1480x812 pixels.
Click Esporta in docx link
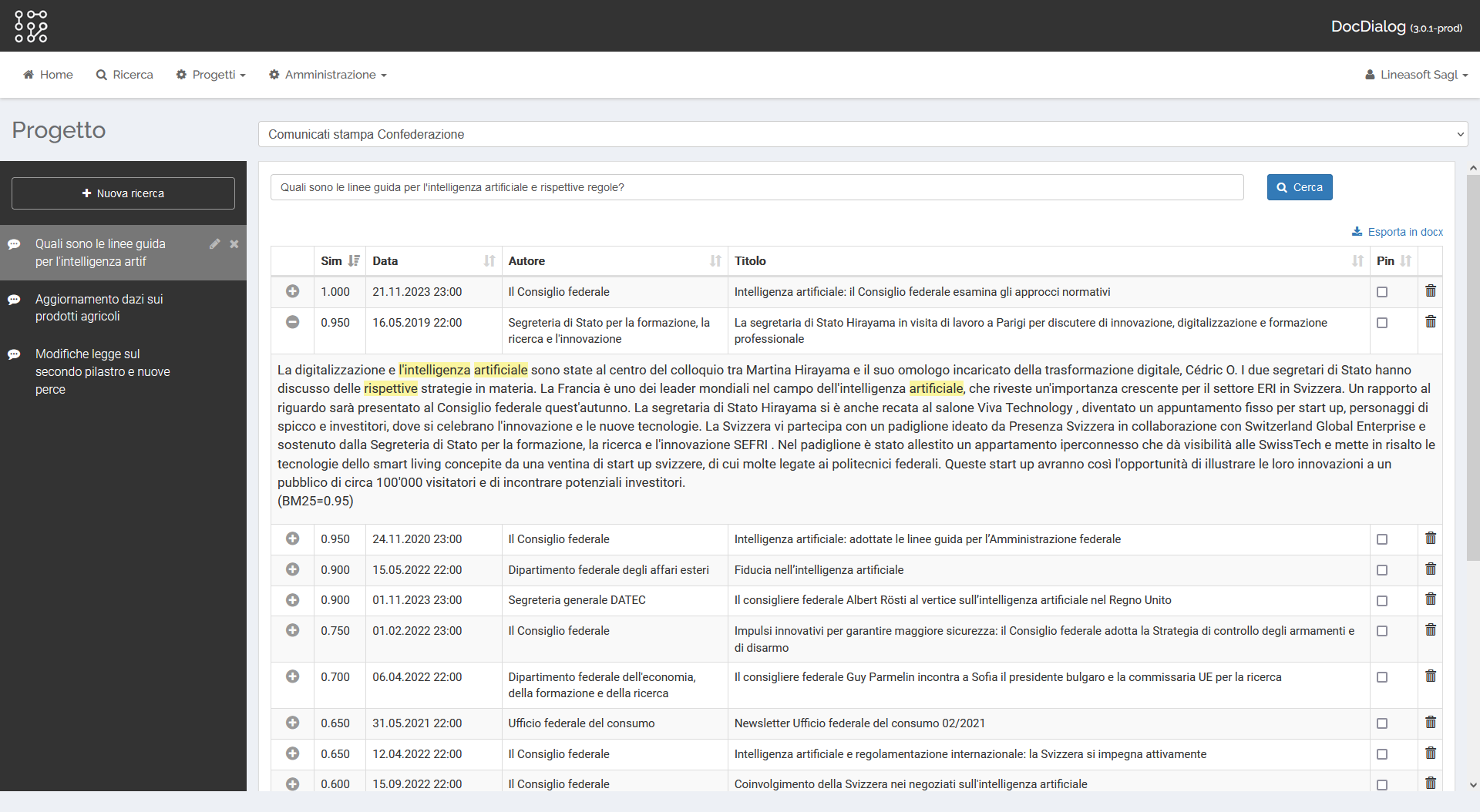(1398, 232)
